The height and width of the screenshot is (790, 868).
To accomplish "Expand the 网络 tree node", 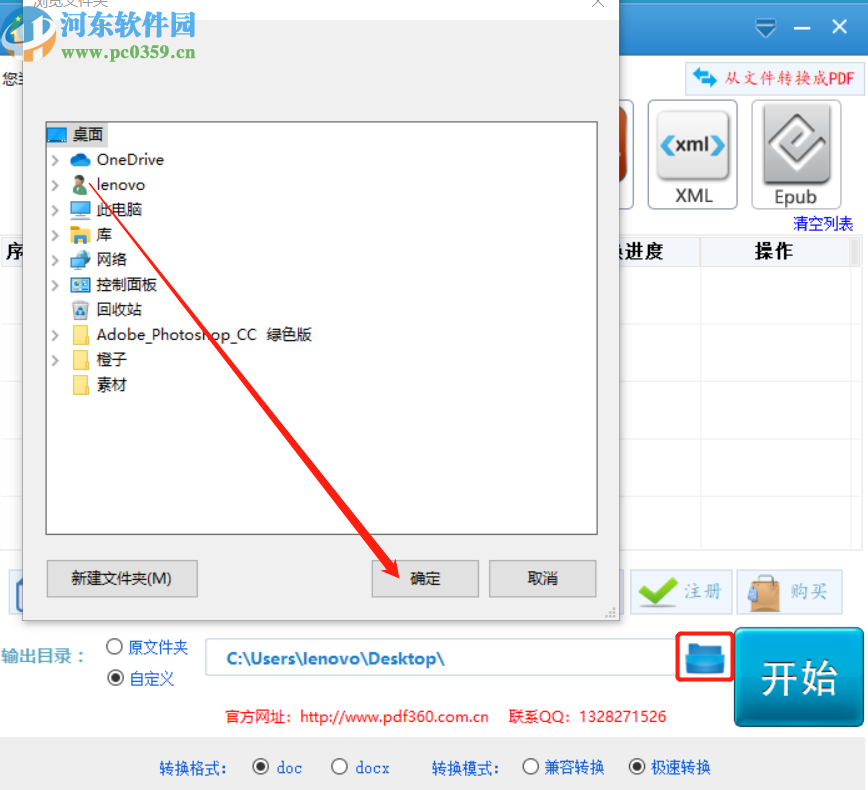I will coord(55,260).
